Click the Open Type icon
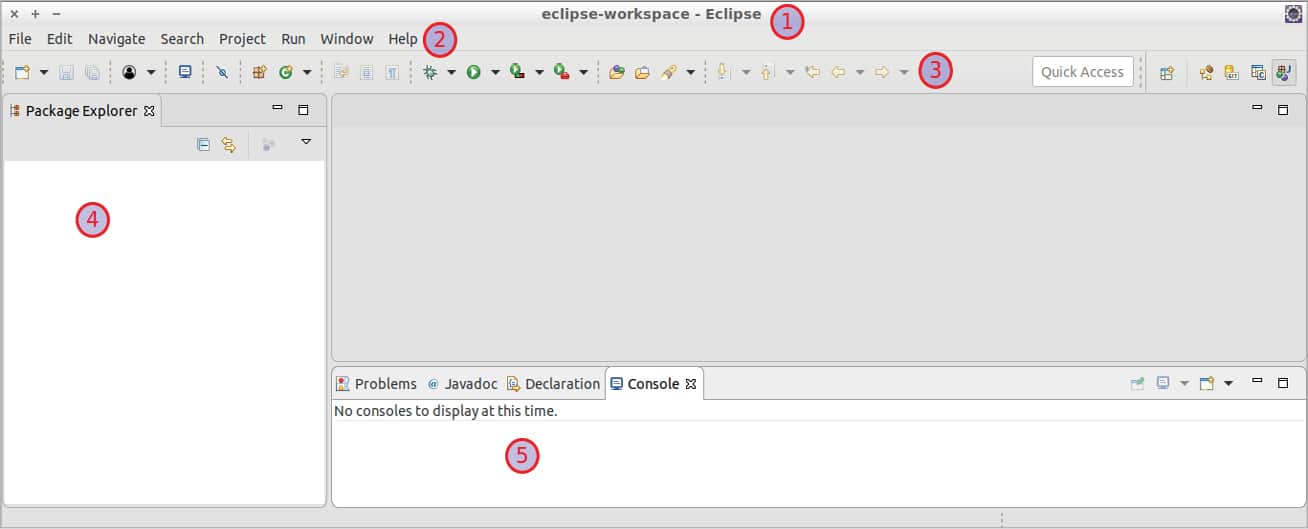This screenshot has width=1308, height=529. (617, 72)
